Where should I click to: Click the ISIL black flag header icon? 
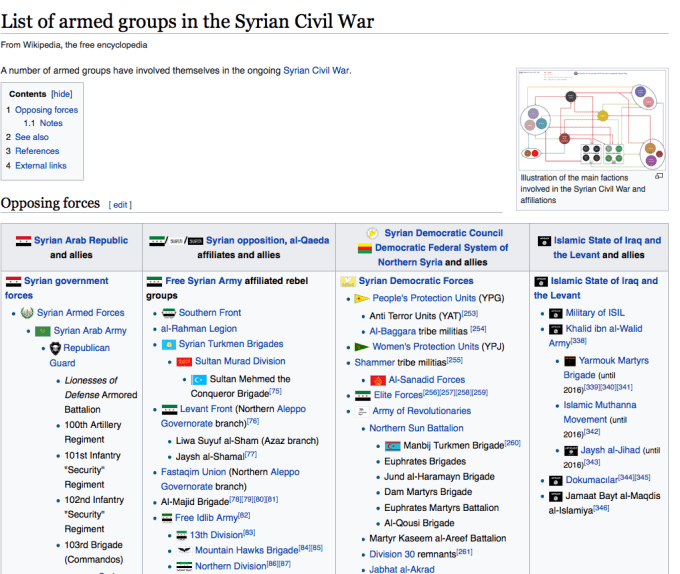pyautogui.click(x=545, y=241)
